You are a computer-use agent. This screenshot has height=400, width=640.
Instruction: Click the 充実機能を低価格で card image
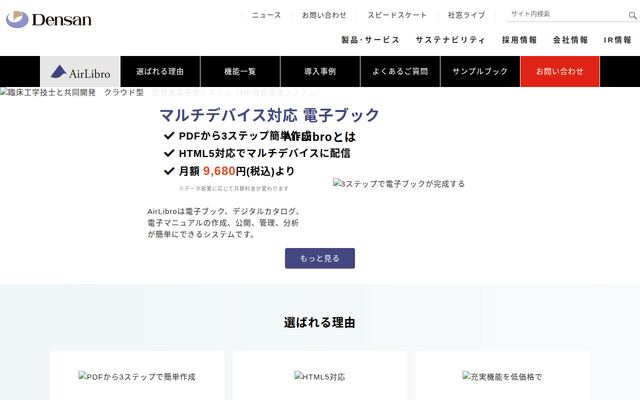point(502,376)
